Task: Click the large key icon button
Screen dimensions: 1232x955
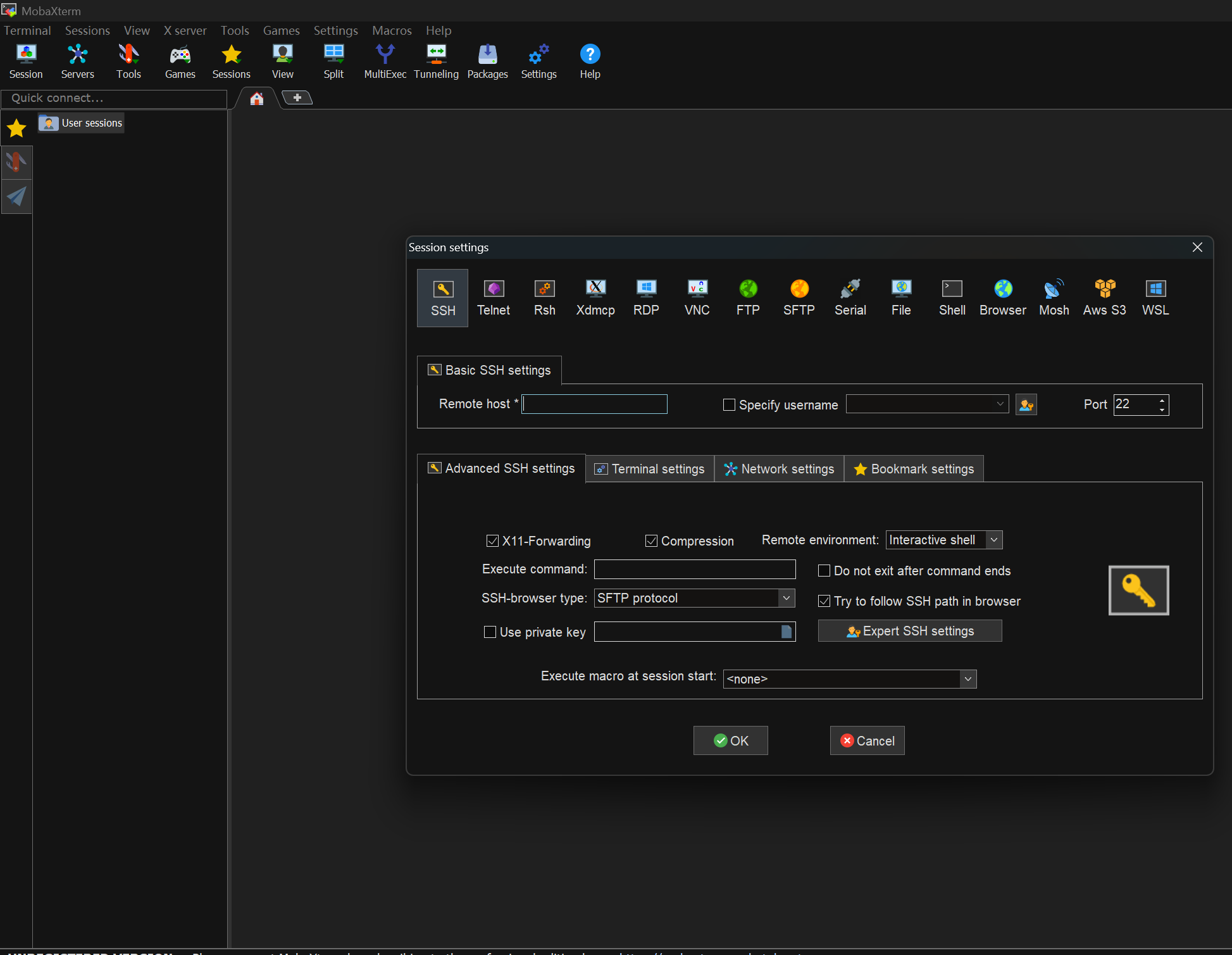Action: coord(1138,590)
